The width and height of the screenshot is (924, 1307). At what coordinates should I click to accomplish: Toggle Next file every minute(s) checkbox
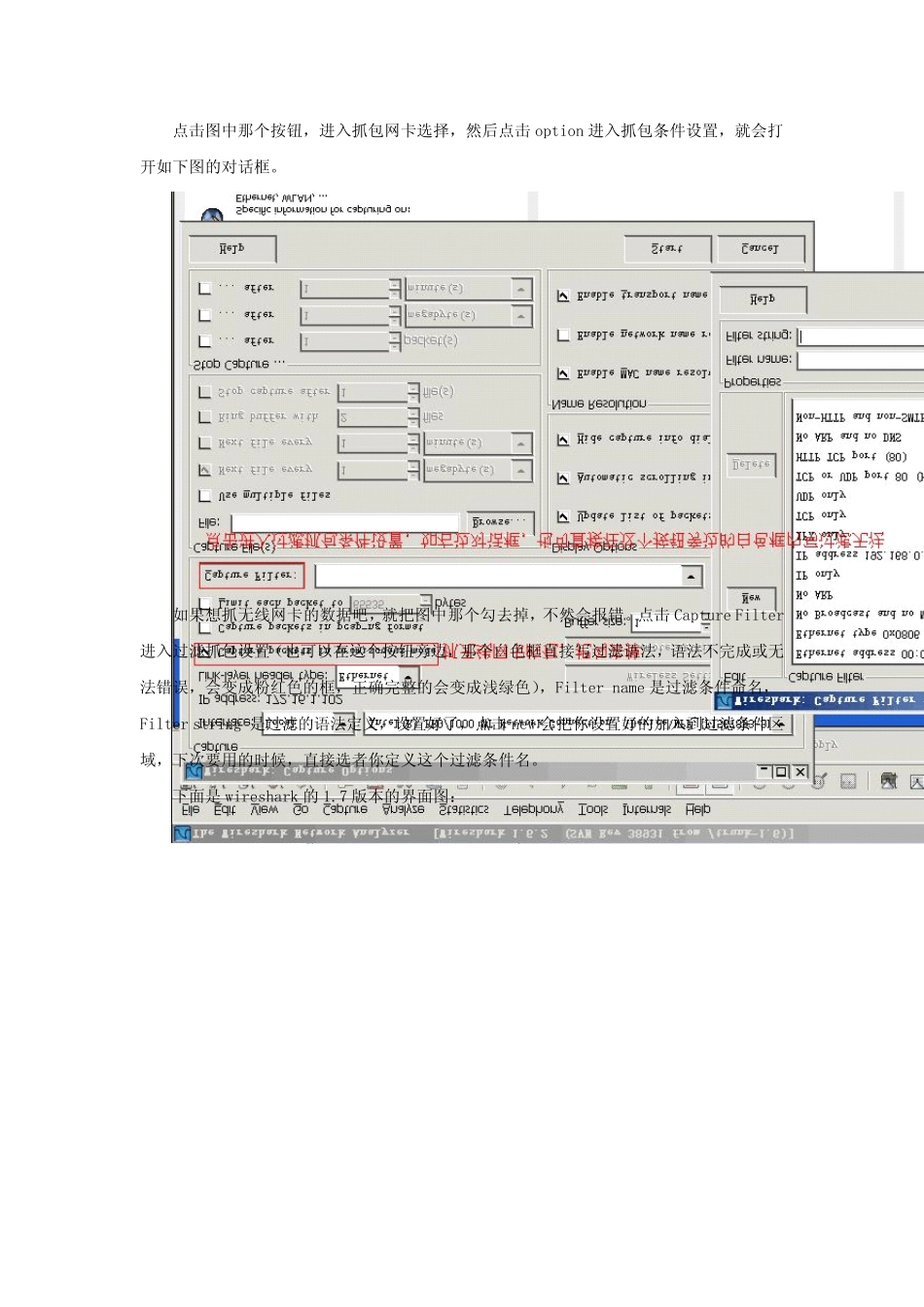coord(204,443)
